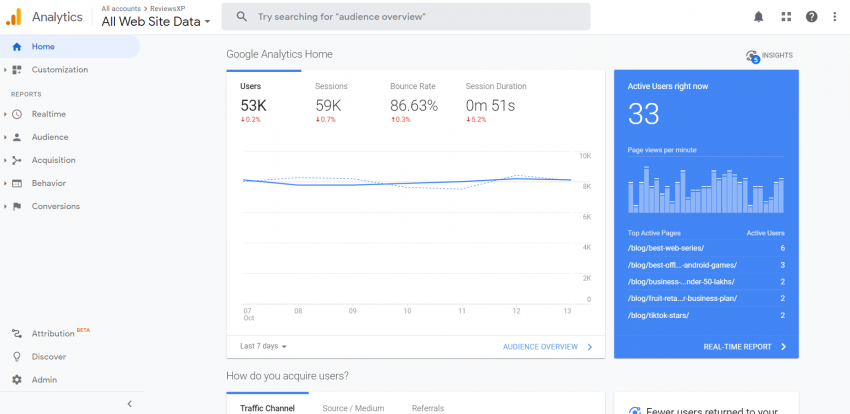This screenshot has height=414, width=850.
Task: Expand the Realtime reports arrow
Action: pos(5,114)
